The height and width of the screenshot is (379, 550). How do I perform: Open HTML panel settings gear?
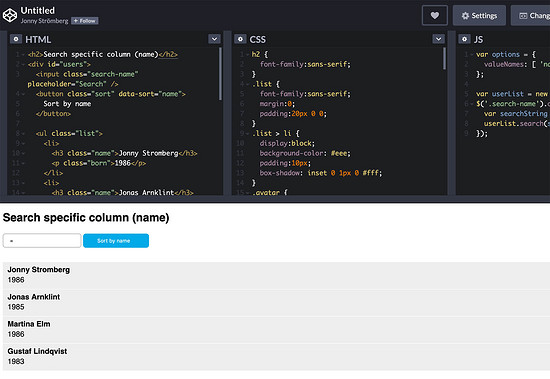[x=16, y=39]
